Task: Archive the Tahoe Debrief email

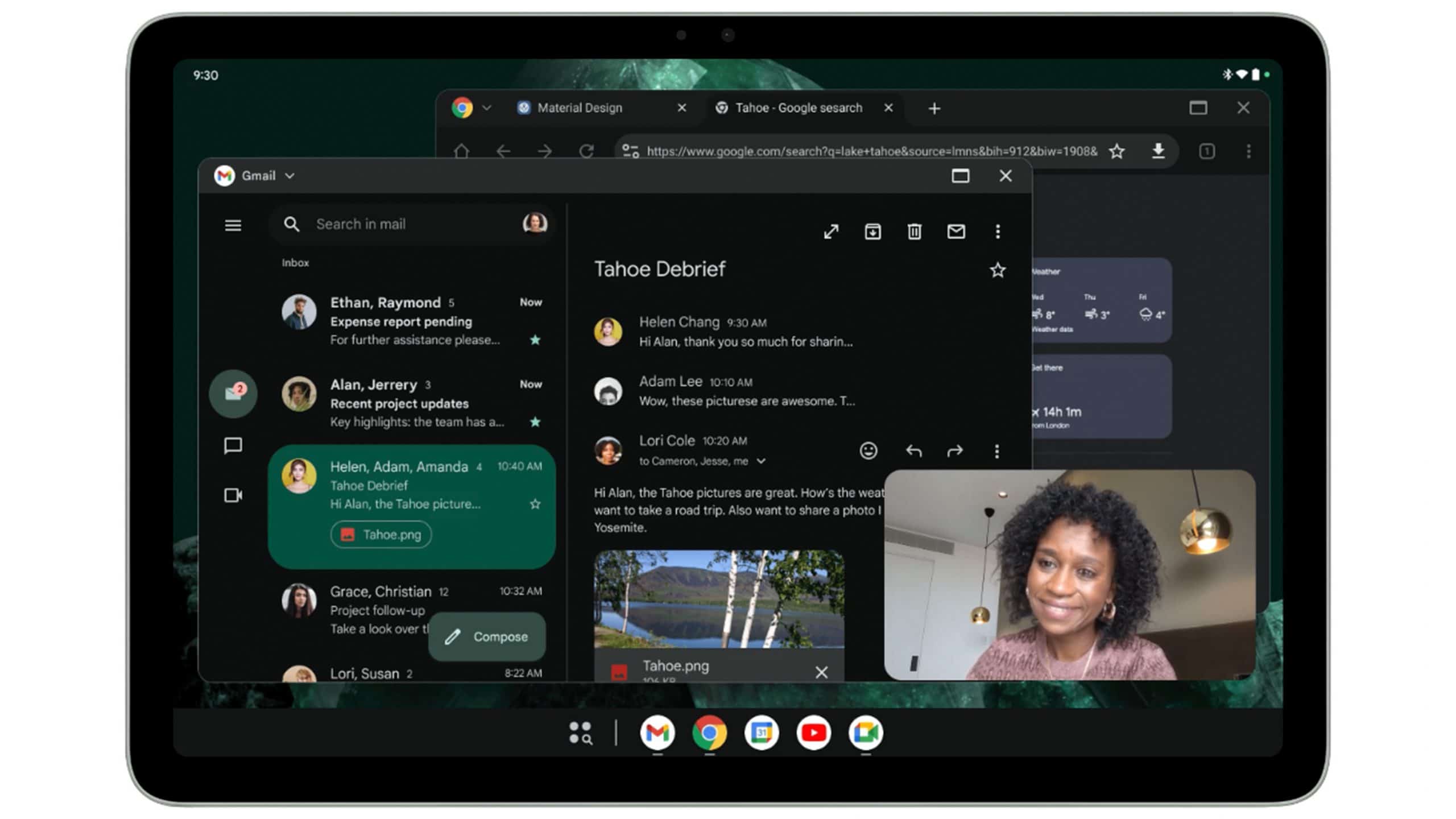Action: point(872,231)
